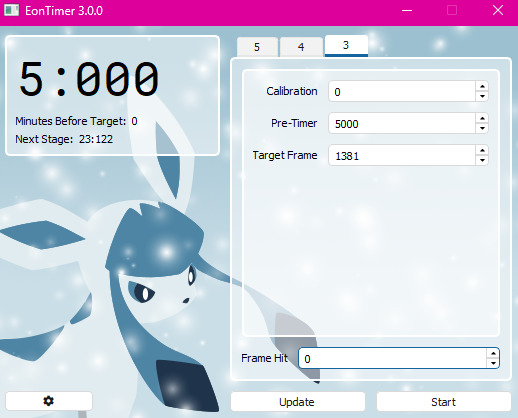The width and height of the screenshot is (518, 418).
Task: Click the EonTimer 3.0.0 title text
Action: point(64,11)
